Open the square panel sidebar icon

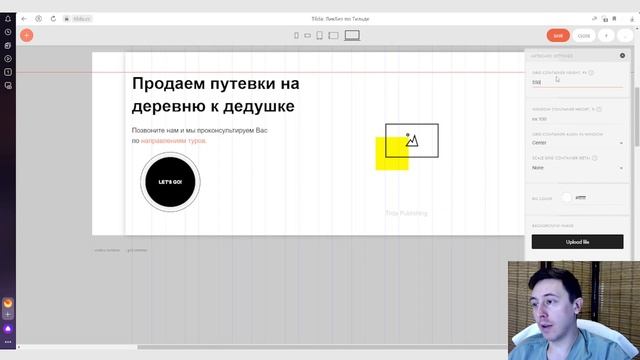(x=8, y=72)
